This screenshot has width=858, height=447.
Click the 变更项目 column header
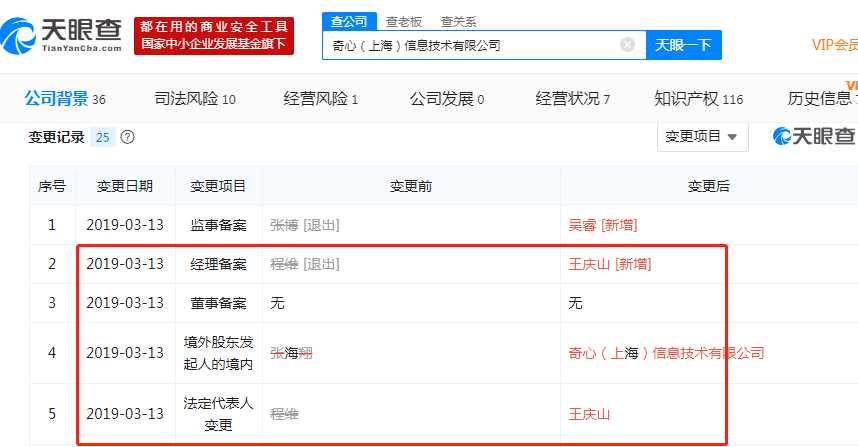coord(218,187)
